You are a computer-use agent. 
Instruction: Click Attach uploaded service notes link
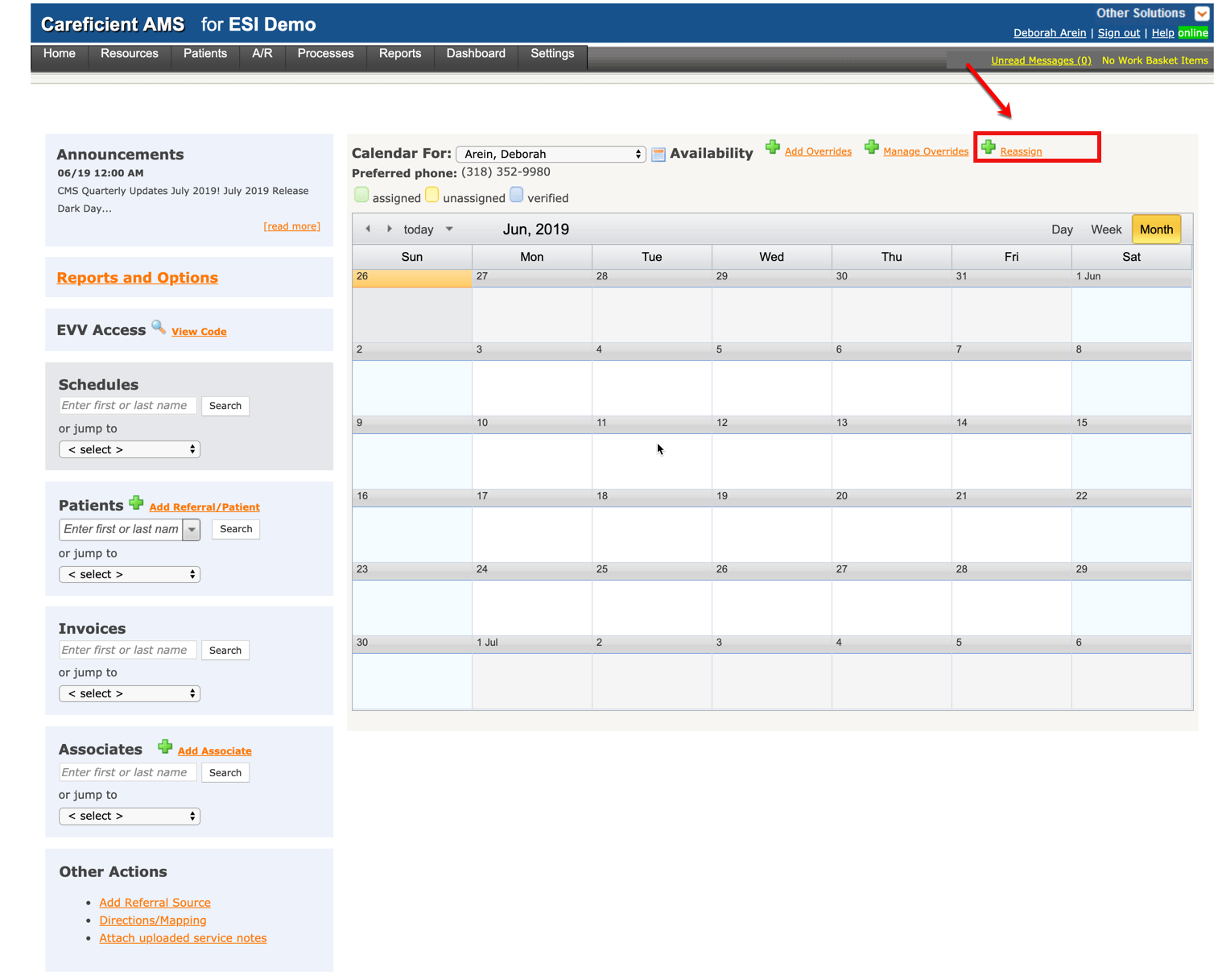point(183,938)
